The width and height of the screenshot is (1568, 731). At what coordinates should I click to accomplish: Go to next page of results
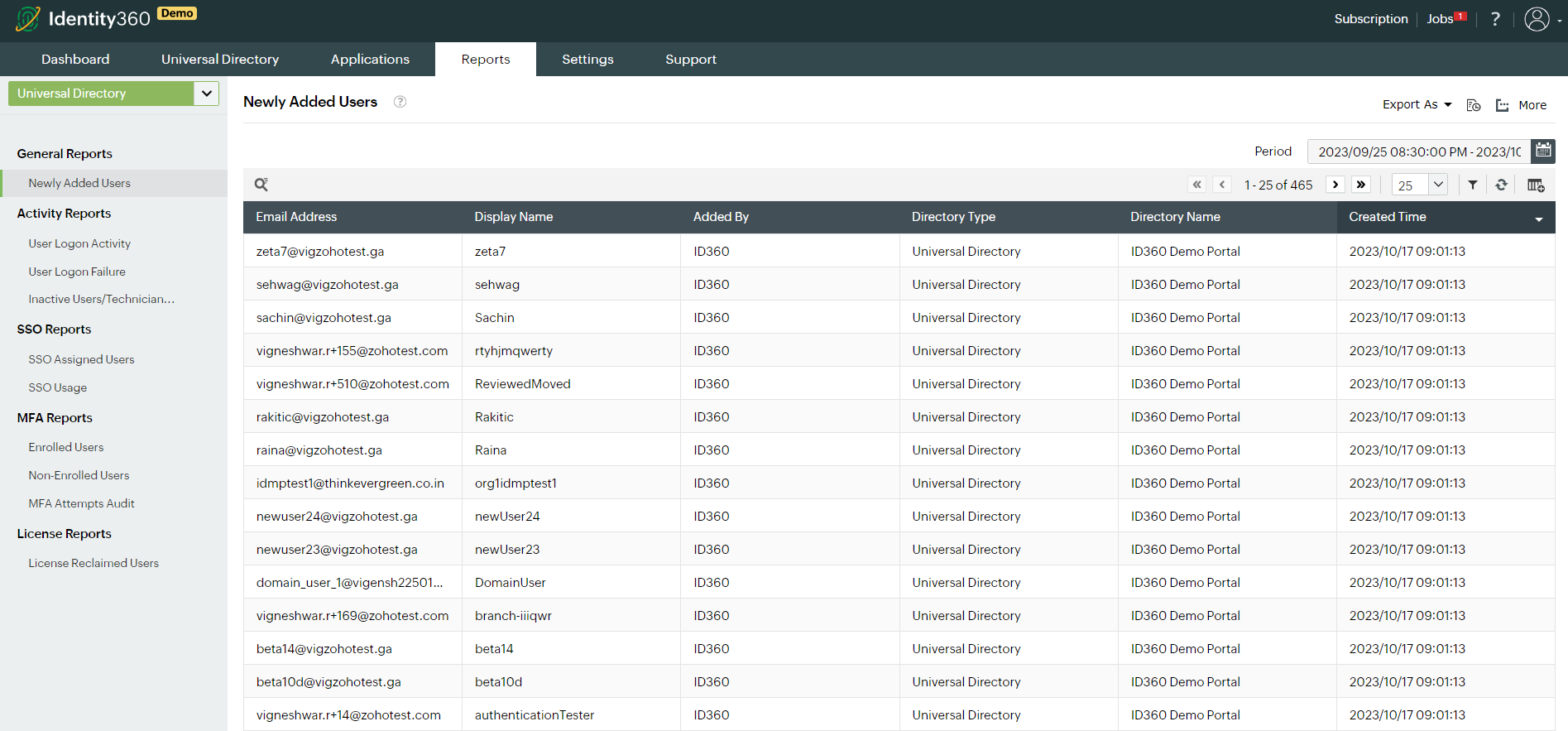tap(1335, 185)
